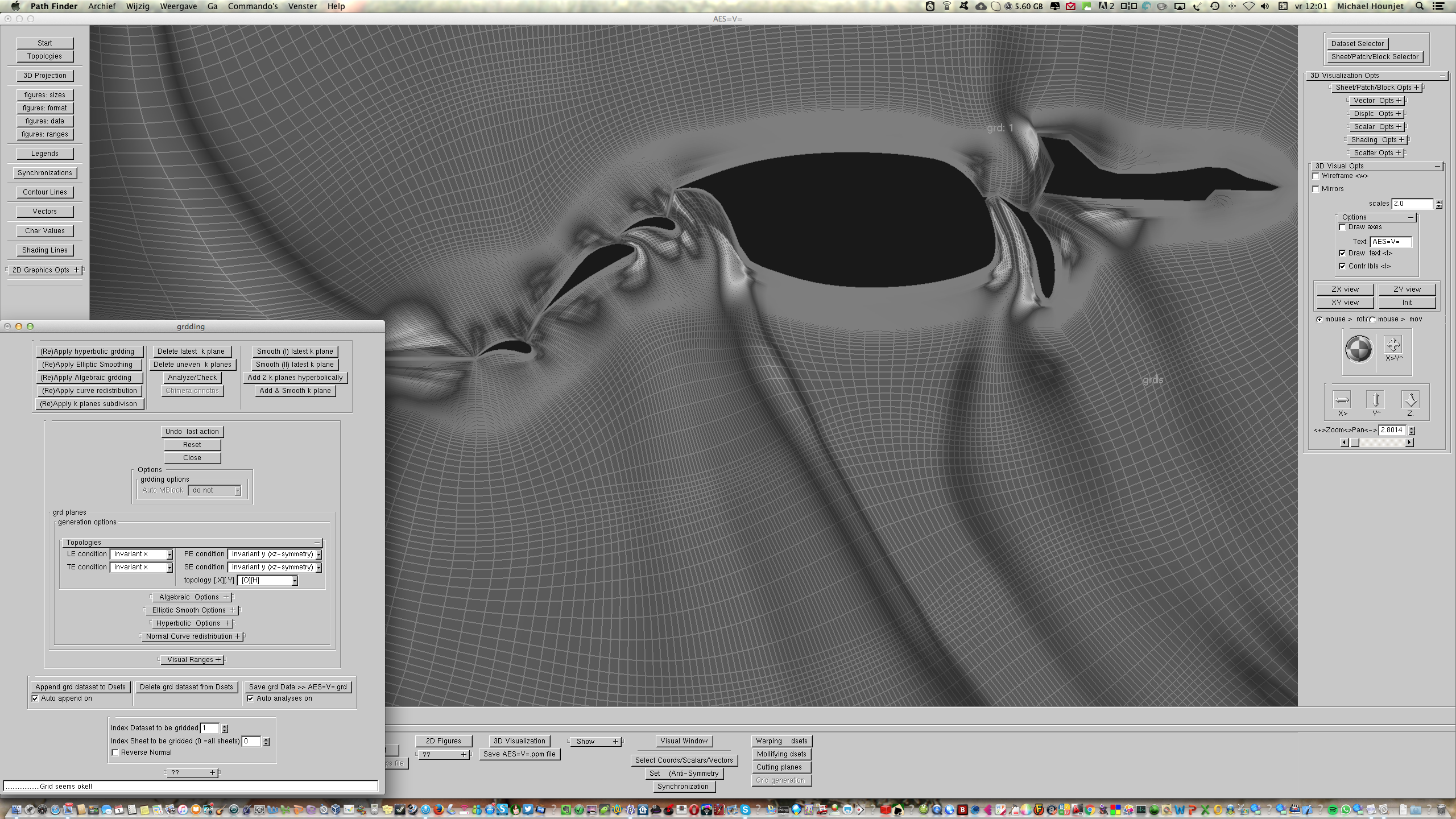The image size is (1456, 819).
Task: Click the Dataset Selector button
Action: tap(1358, 44)
